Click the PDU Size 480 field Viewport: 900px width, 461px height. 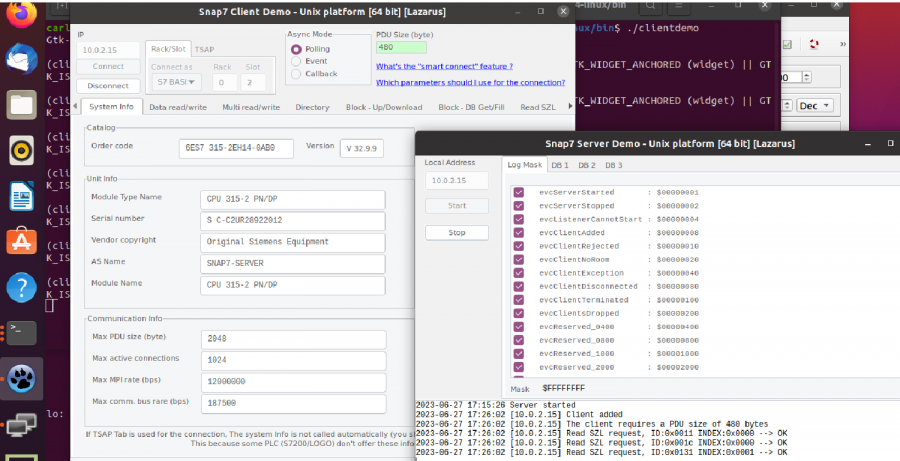point(401,48)
